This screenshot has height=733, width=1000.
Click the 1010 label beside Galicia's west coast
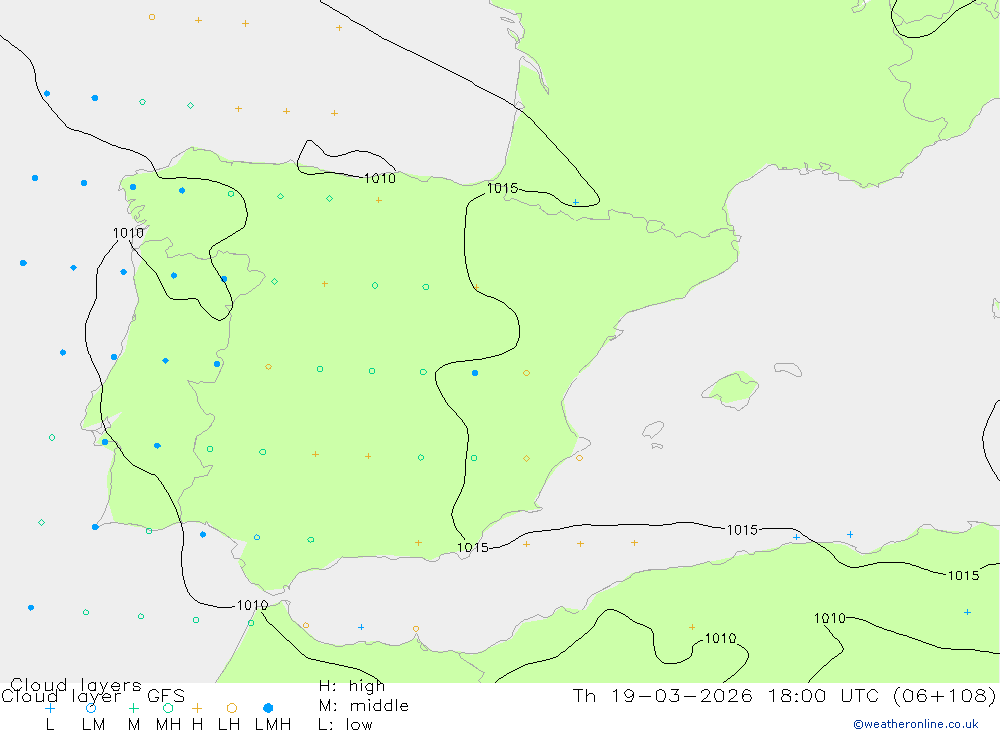[x=128, y=233]
